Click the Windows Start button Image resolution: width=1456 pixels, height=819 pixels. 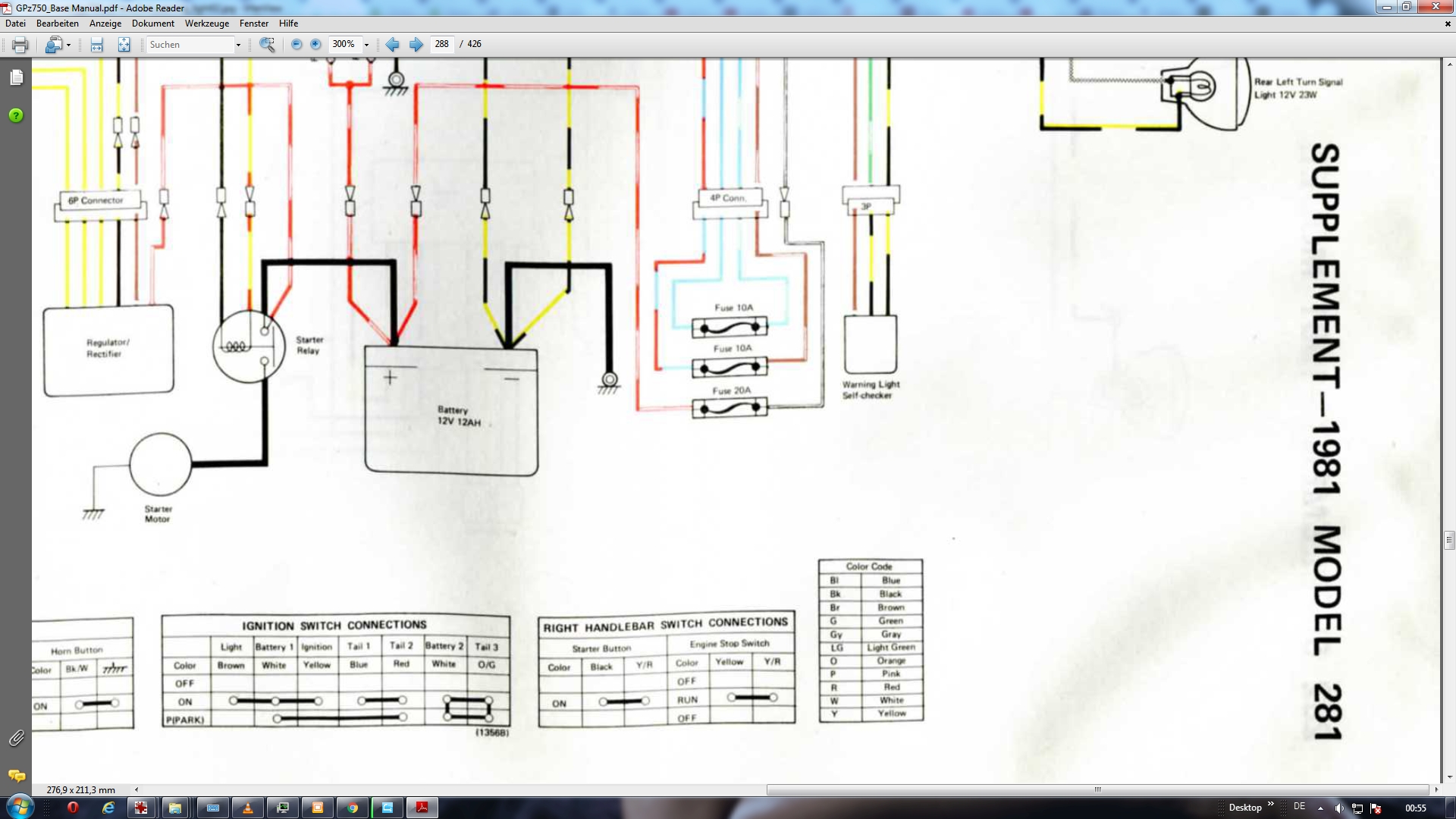20,807
